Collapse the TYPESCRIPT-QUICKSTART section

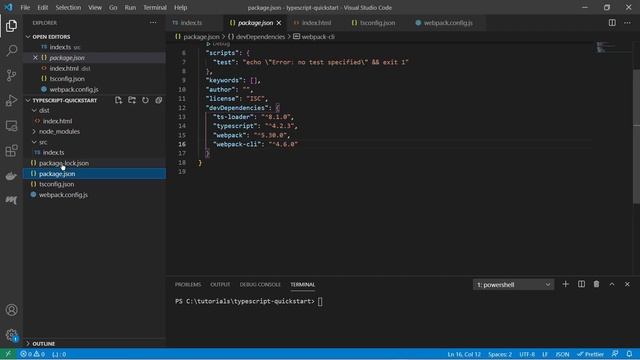[28, 100]
